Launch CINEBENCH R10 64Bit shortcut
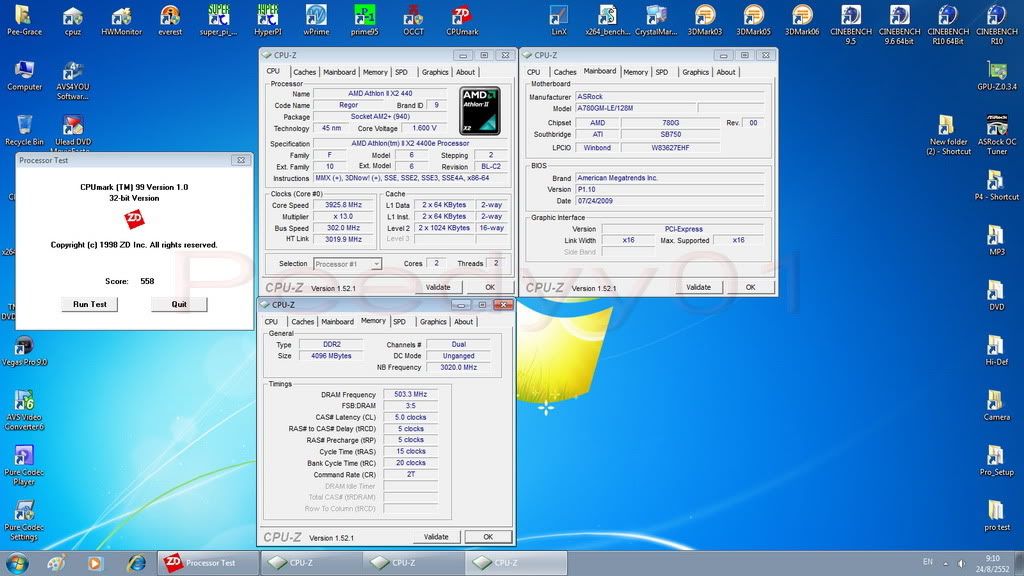 click(x=948, y=25)
